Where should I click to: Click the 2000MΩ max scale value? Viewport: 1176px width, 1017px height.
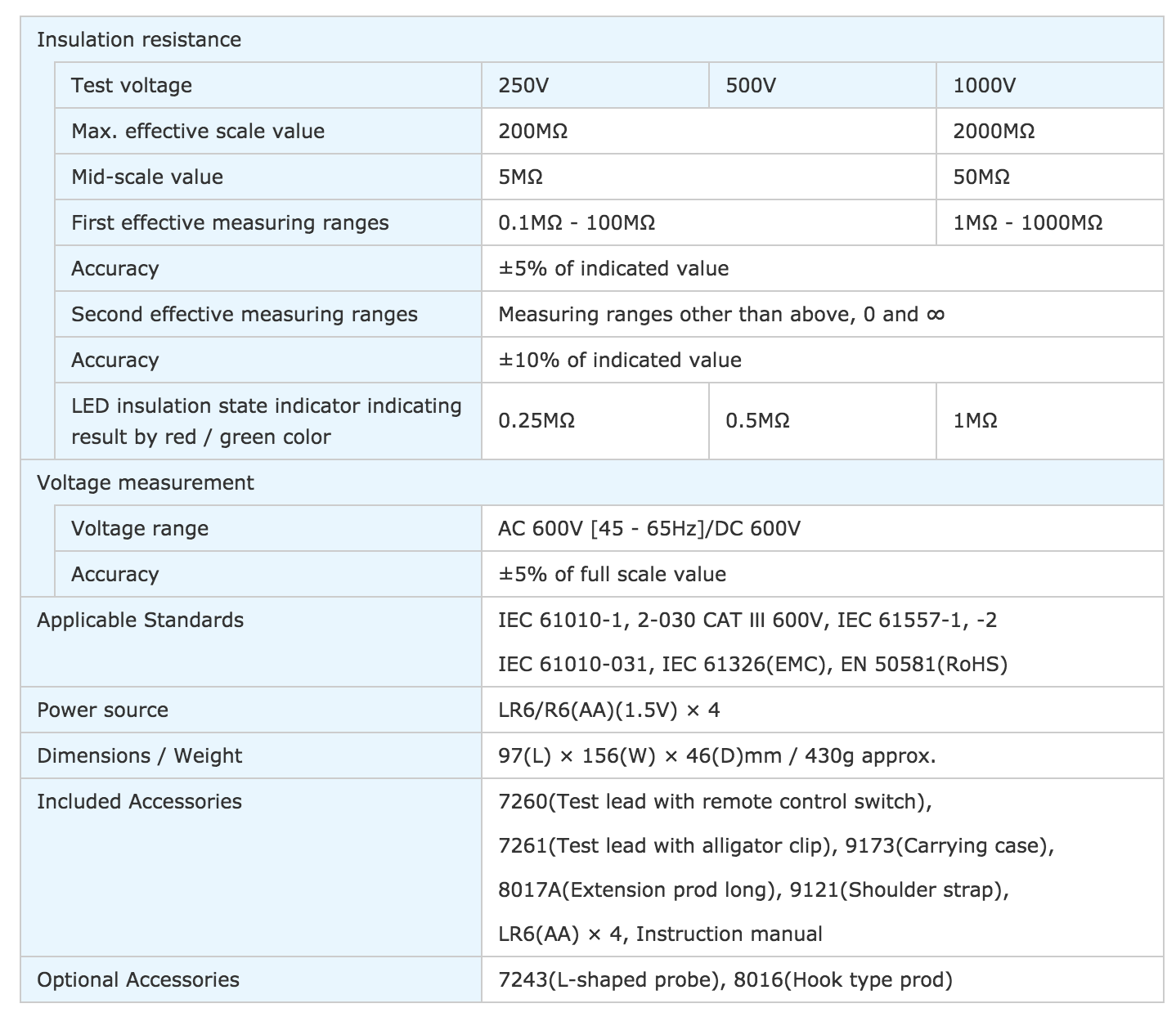click(x=994, y=132)
